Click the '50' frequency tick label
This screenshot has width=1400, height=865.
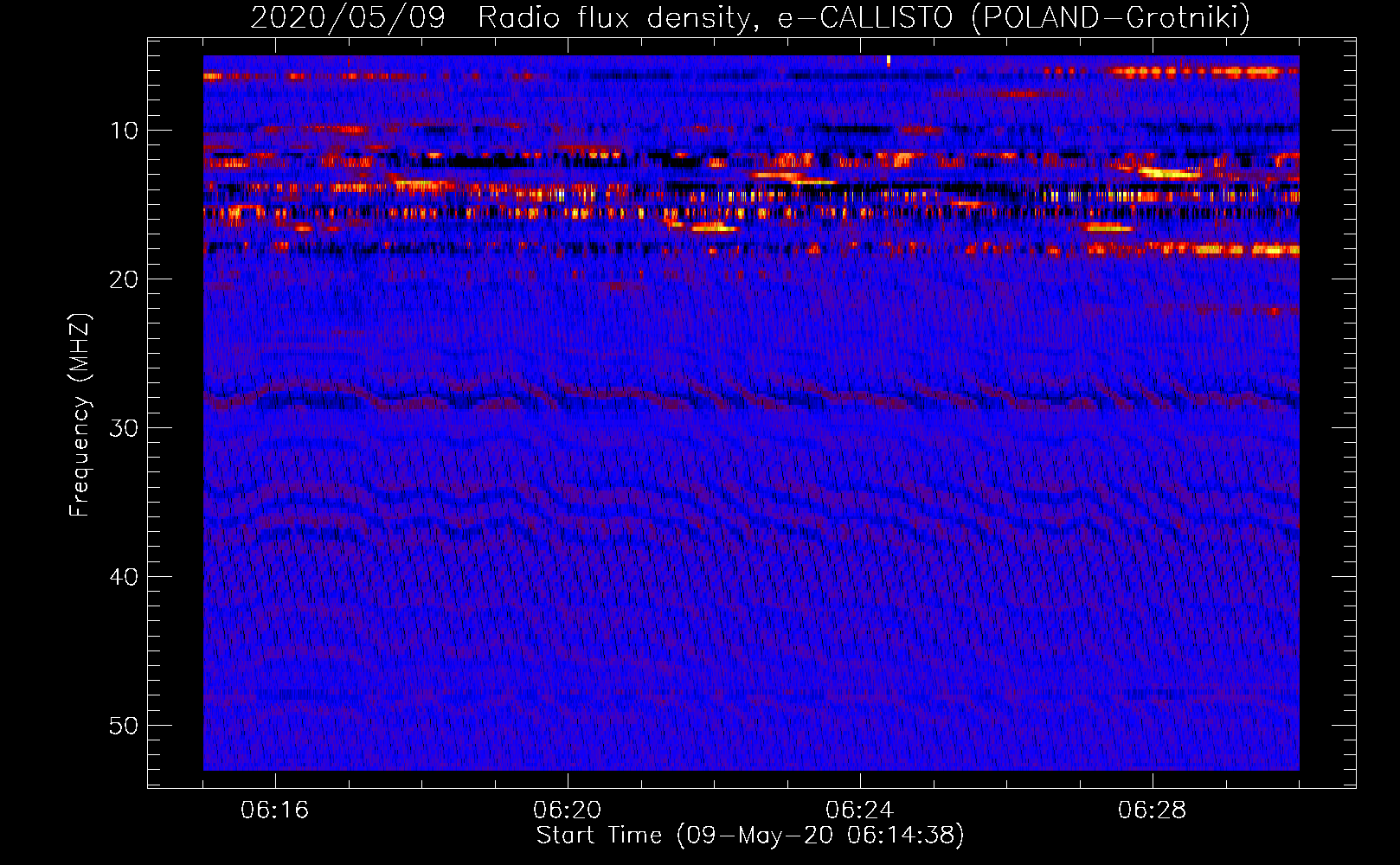click(125, 726)
